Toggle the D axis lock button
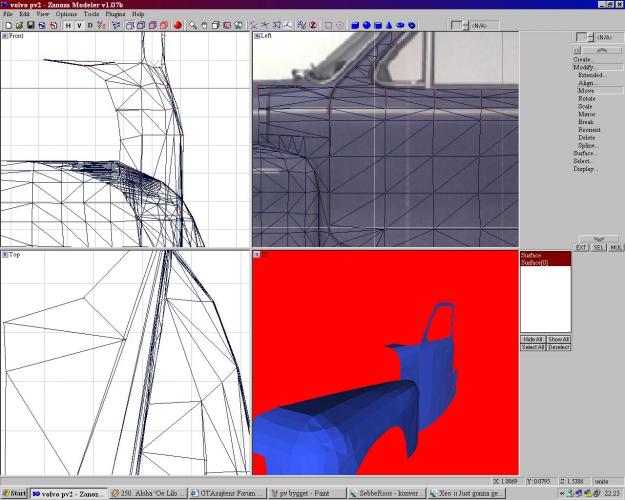 90,25
